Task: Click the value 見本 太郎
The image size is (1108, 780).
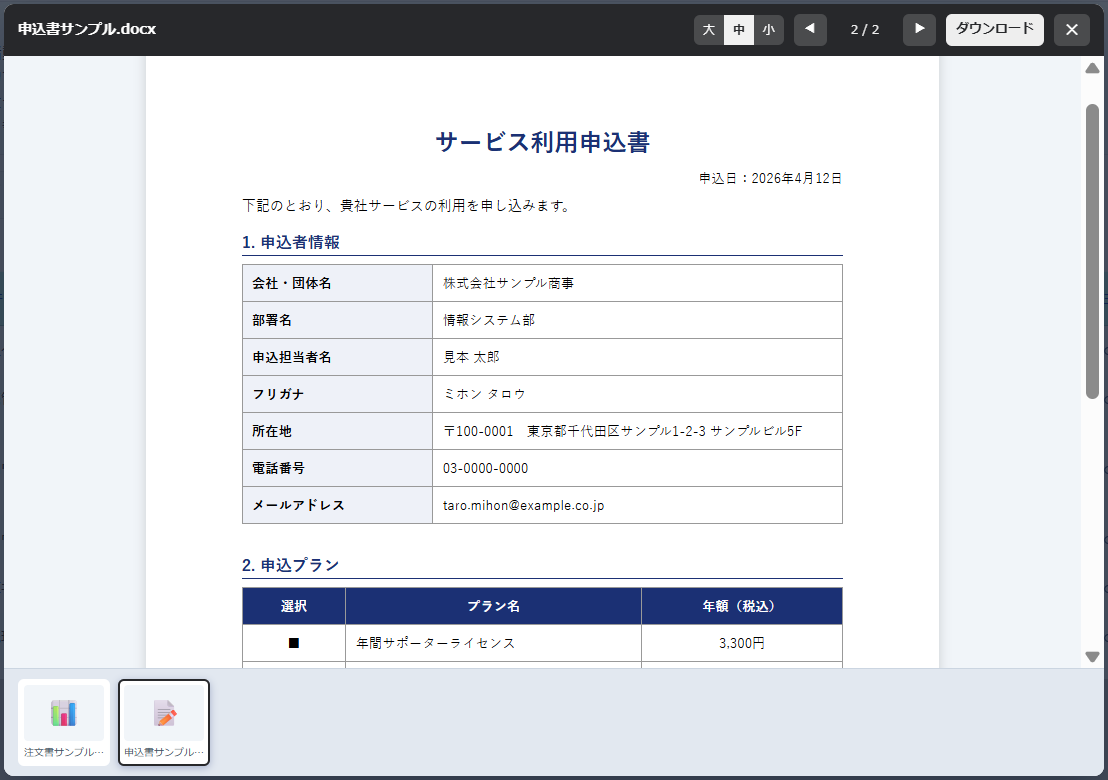Action: tap(471, 357)
